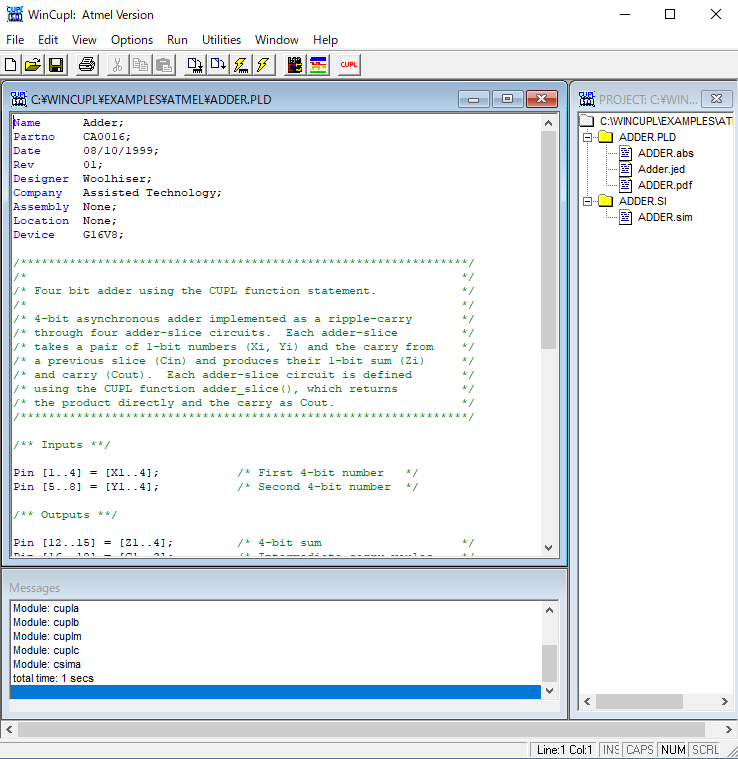The image size is (738, 759).
Task: Collapse the ADDER.SI tree node
Action: (588, 201)
